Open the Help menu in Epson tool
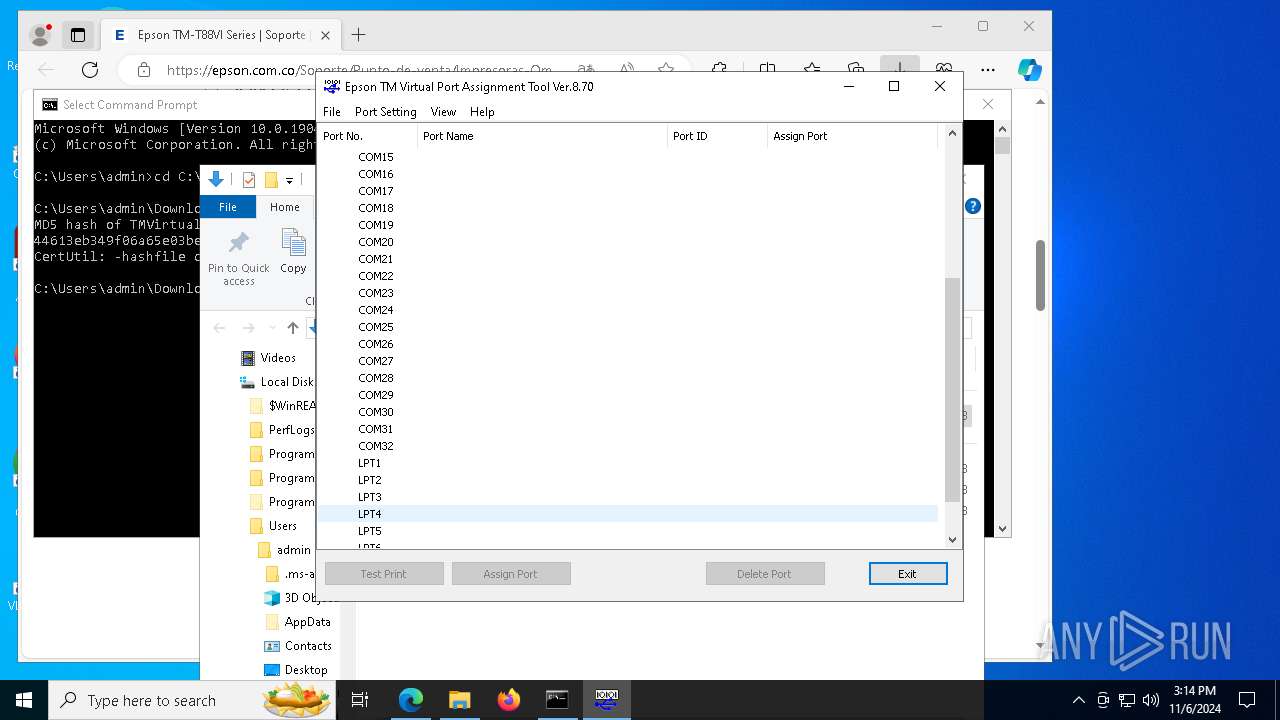 (x=482, y=112)
